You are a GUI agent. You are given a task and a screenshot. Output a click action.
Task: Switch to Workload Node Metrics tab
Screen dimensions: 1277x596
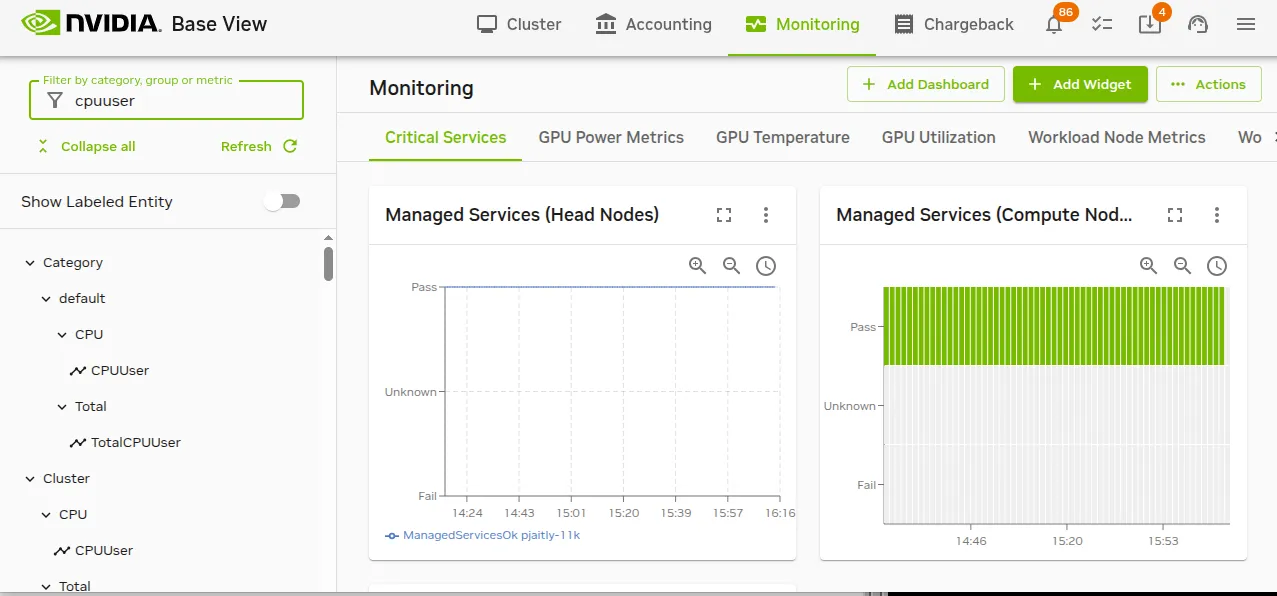(x=1117, y=137)
